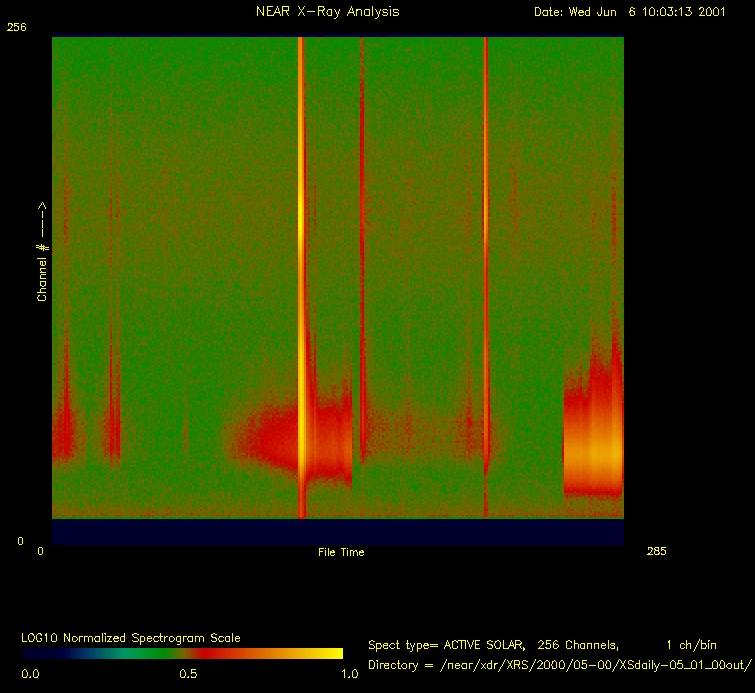Click the yellow end of the color scale
The image size is (755, 693).
(x=332, y=653)
